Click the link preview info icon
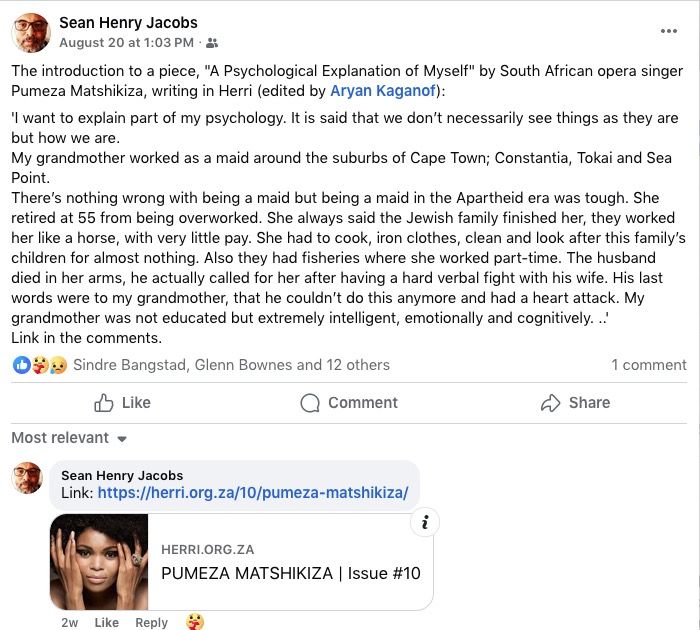 pos(425,522)
